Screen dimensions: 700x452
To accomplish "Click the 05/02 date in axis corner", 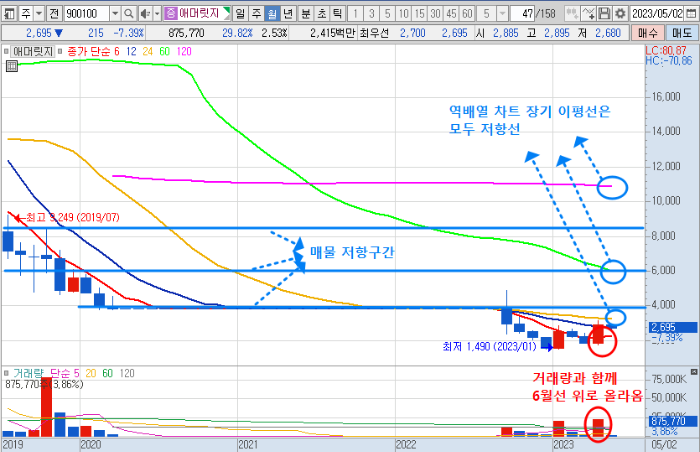I will 664,445.
